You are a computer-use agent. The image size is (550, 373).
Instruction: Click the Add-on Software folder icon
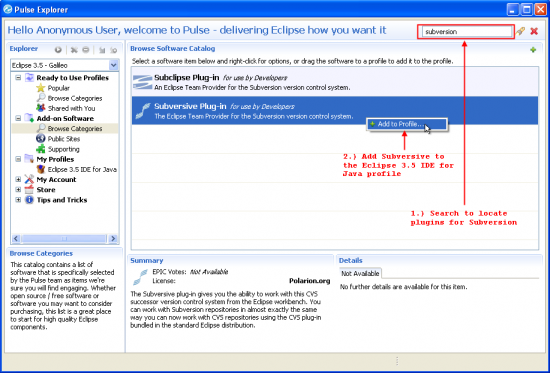(x=29, y=118)
